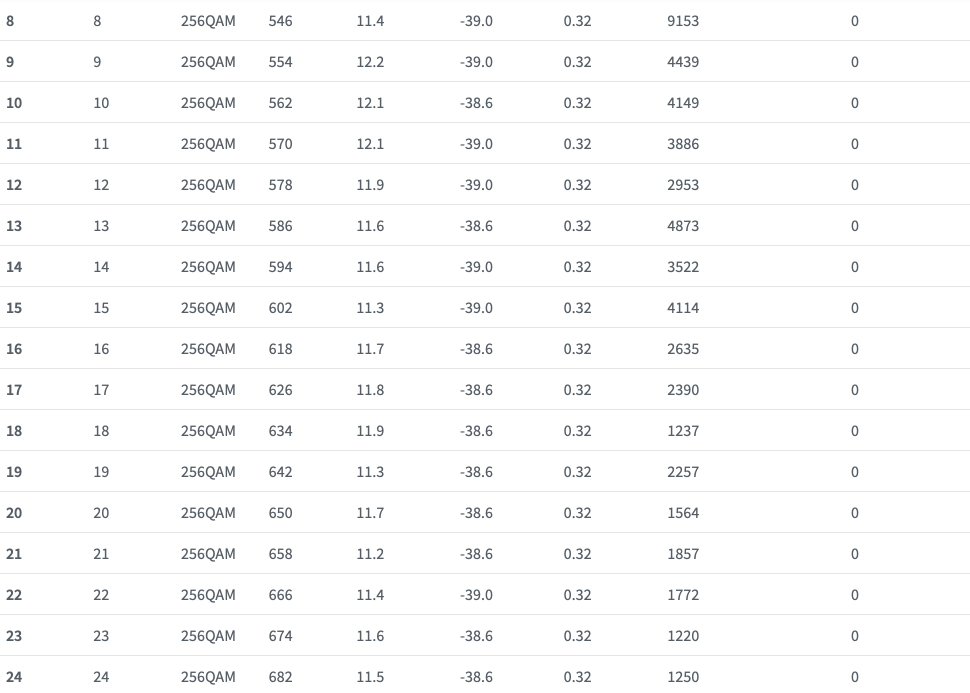The height and width of the screenshot is (693, 970).
Task: Select the power value 11.8
Action: [x=370, y=390]
